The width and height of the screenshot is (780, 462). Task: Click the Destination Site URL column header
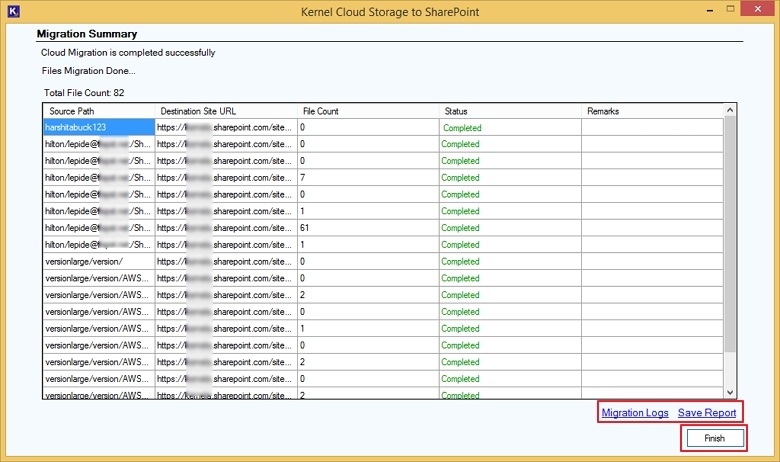pyautogui.click(x=226, y=111)
